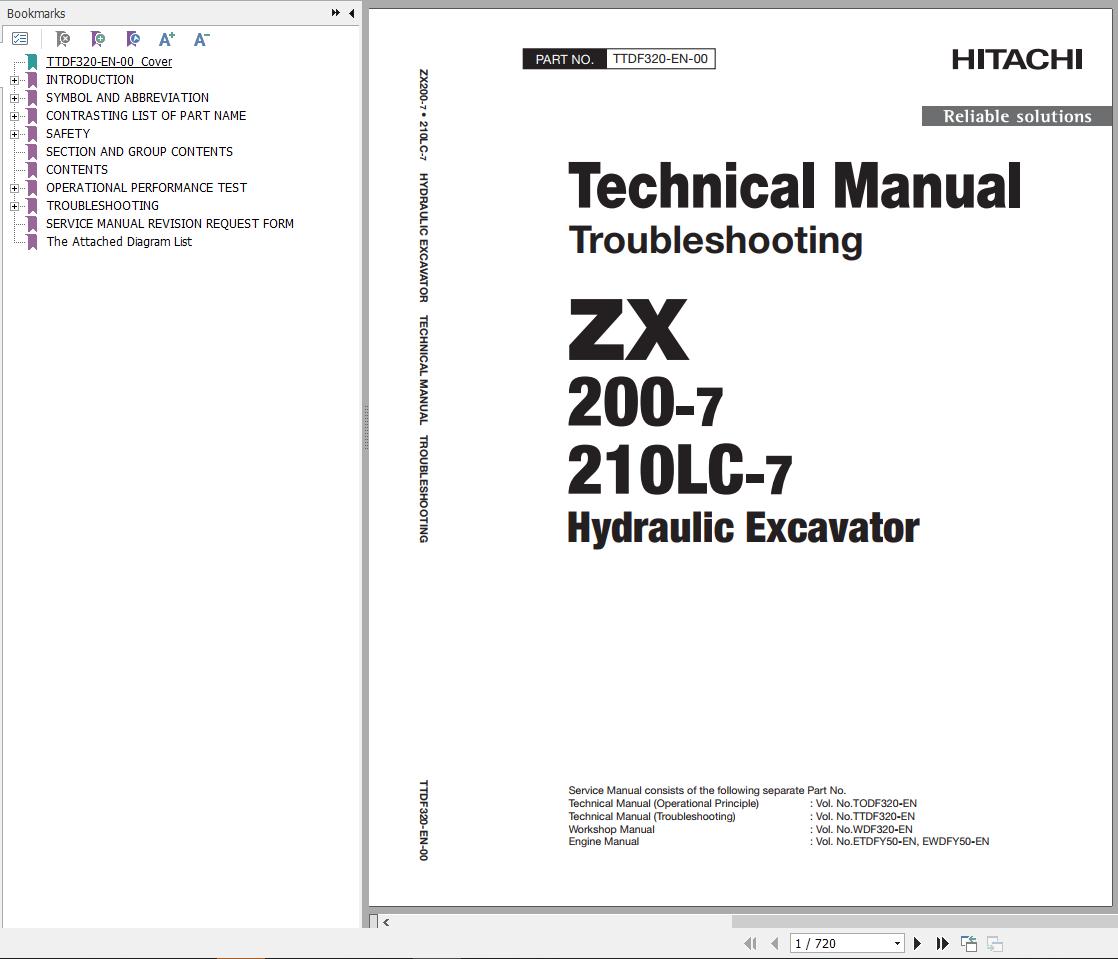Decrease bookmark text size with A- icon
Screen dimensions: 1118x959
point(201,40)
